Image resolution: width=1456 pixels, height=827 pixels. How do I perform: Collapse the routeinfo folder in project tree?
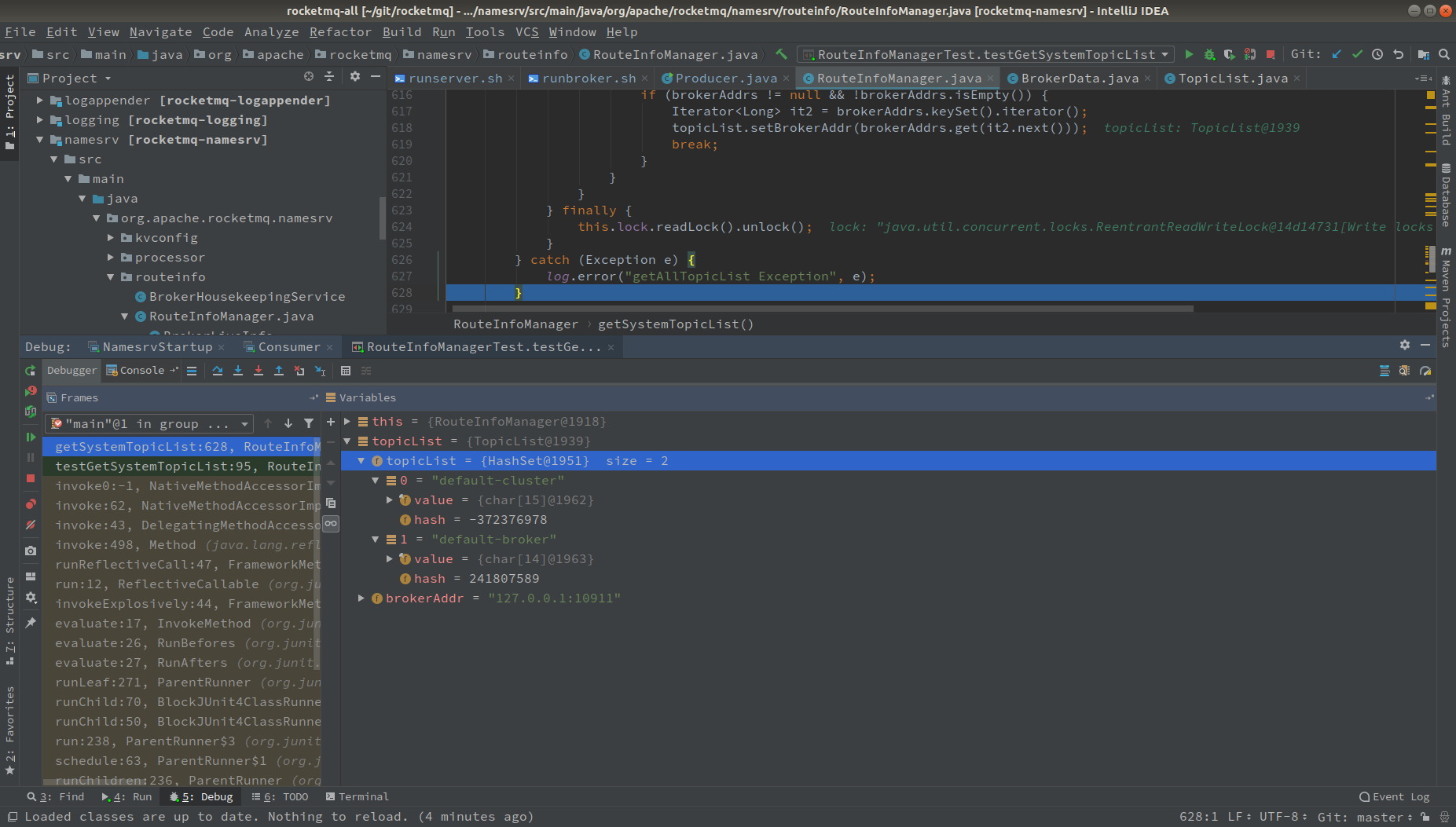pyautogui.click(x=111, y=277)
